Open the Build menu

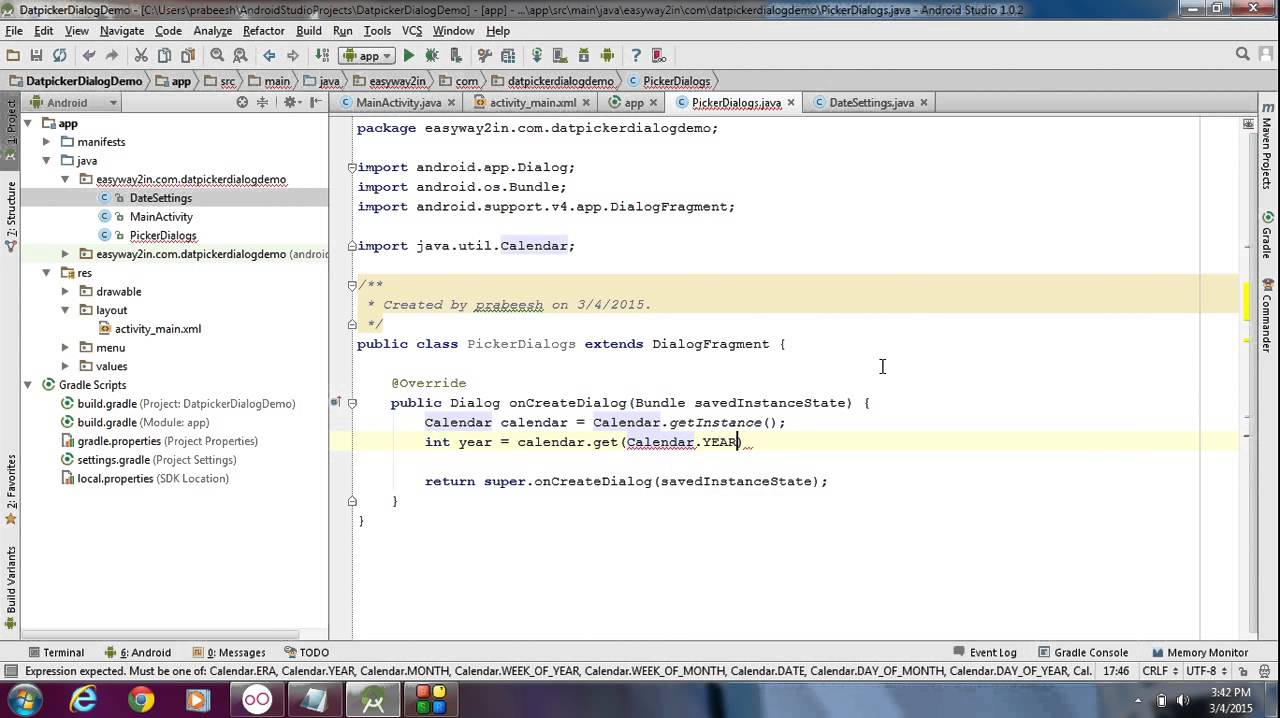click(309, 31)
